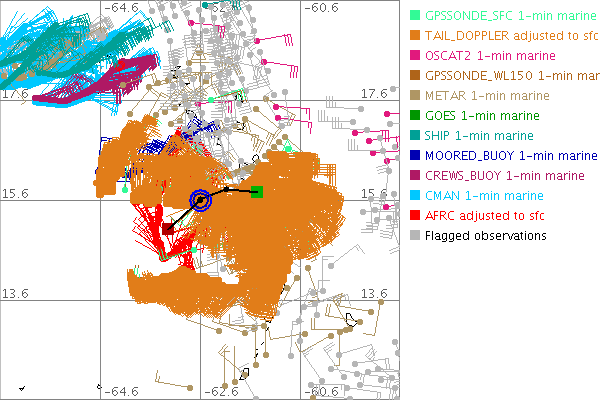This screenshot has height=400, width=600.
Task: Click the OSCAT2 magenta legend swatch
Action: click(x=415, y=56)
